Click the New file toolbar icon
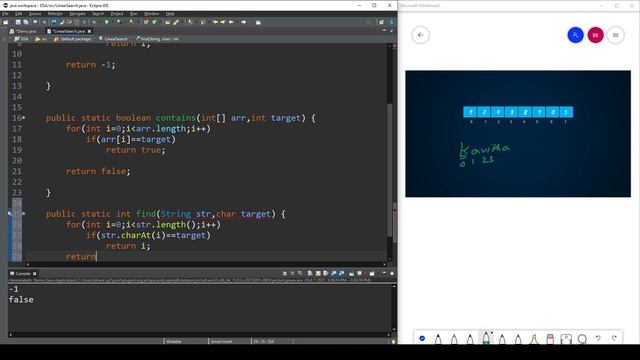 click(x=5, y=22)
